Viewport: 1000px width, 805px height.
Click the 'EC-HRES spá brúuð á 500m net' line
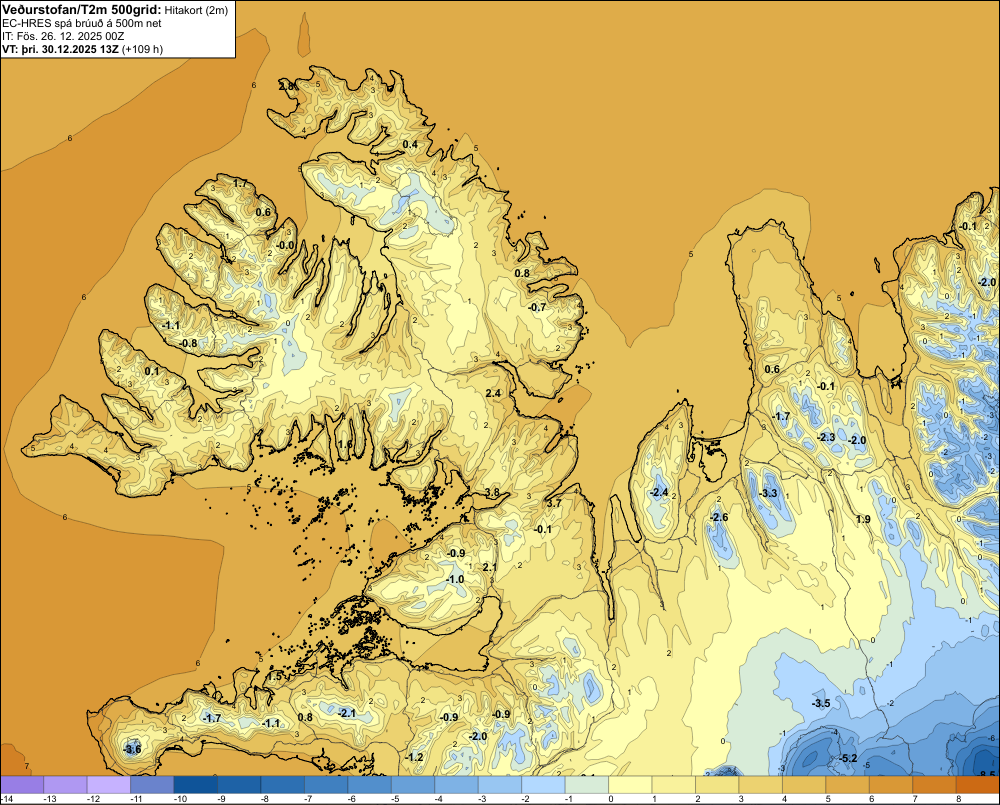tap(82, 23)
